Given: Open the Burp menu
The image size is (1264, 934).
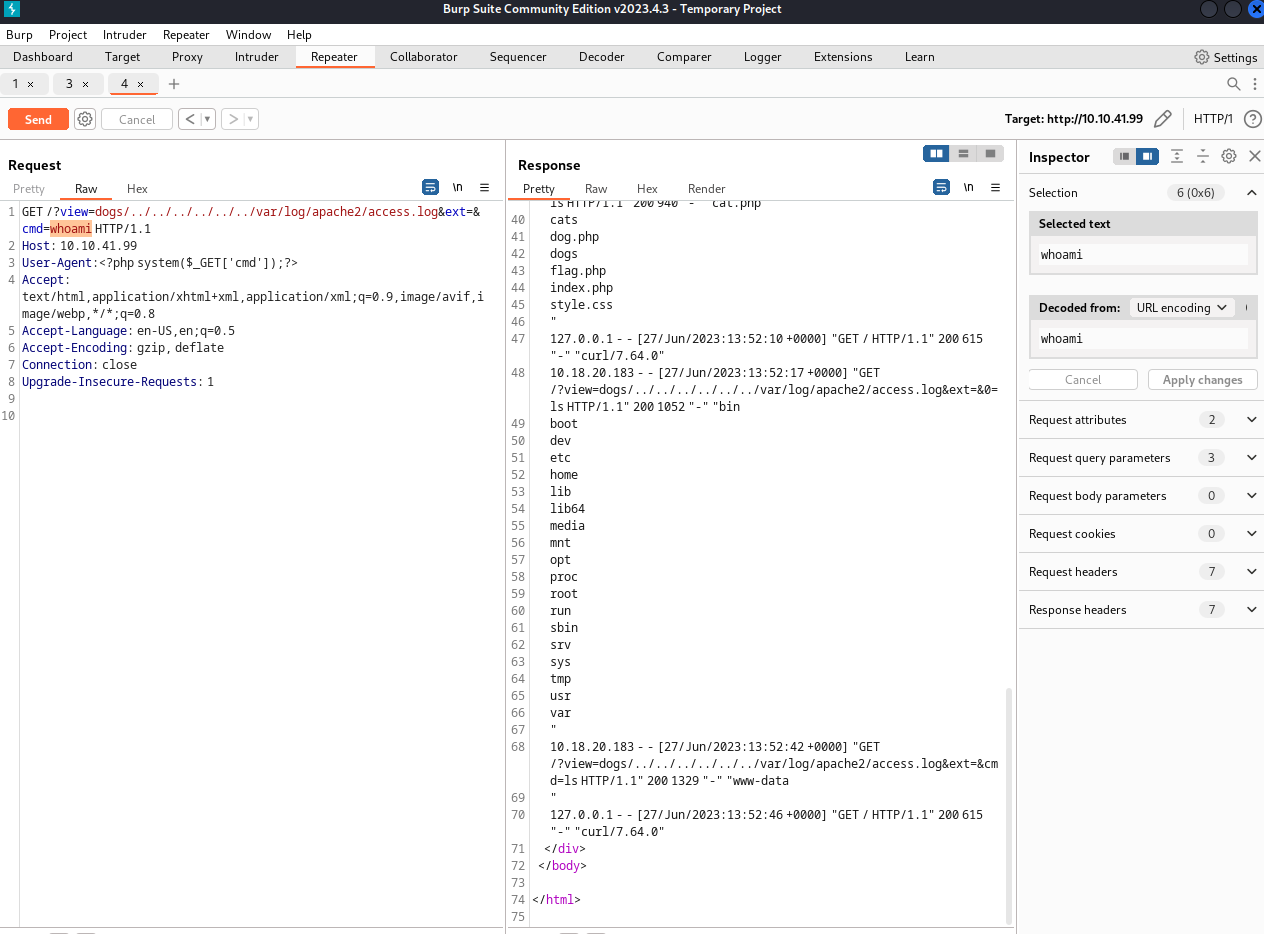Looking at the screenshot, I should 19,34.
